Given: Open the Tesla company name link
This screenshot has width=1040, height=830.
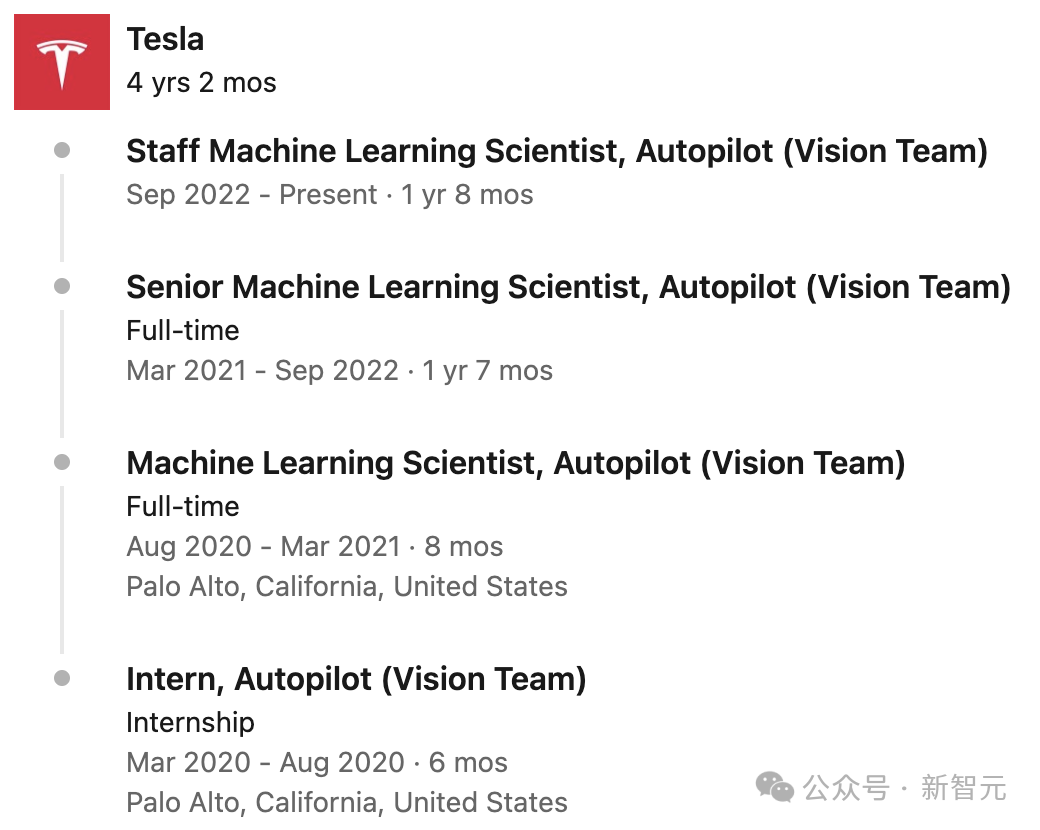Looking at the screenshot, I should (165, 39).
